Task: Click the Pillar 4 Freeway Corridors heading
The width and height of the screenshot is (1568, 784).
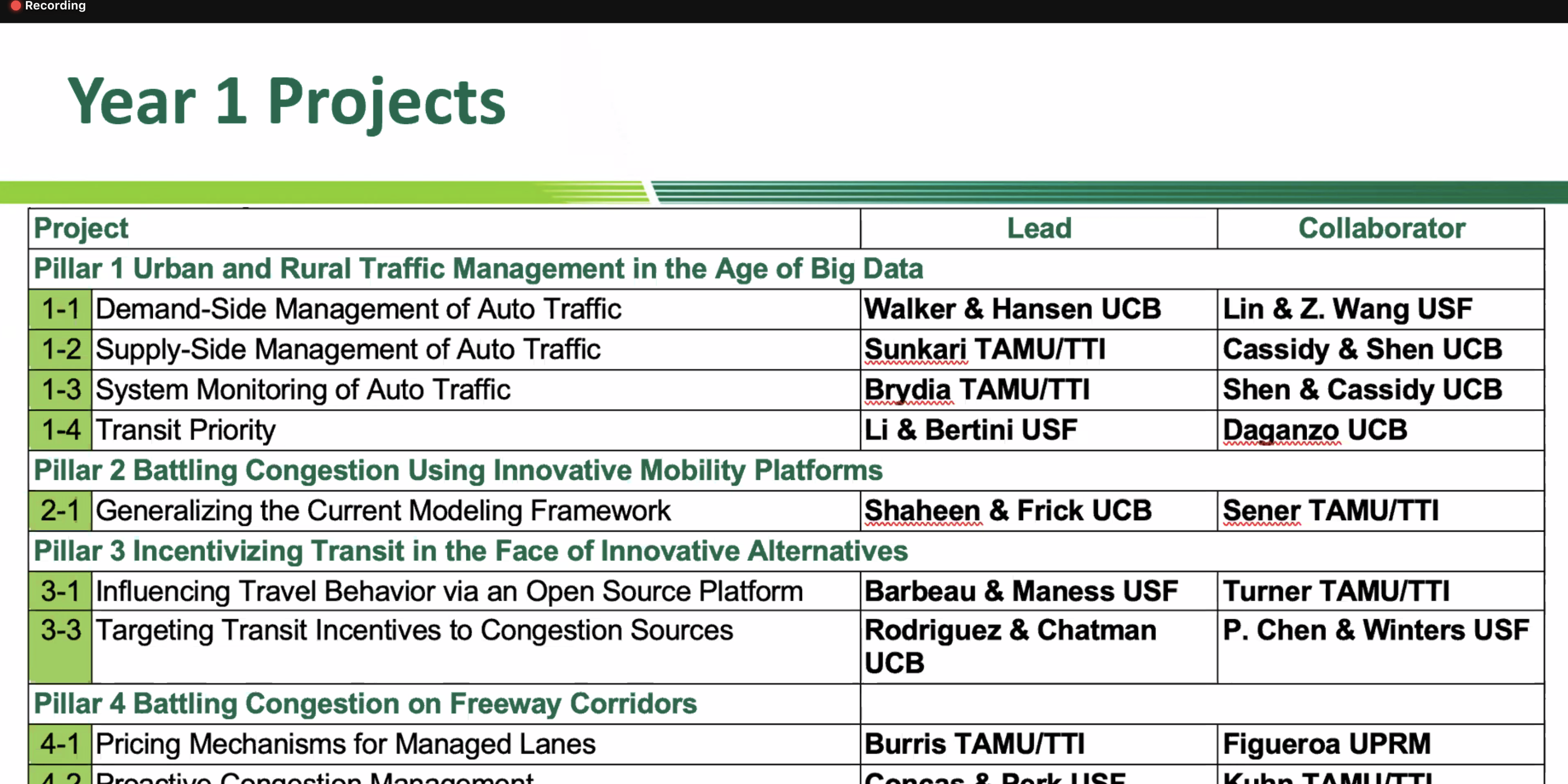Action: coord(365,704)
